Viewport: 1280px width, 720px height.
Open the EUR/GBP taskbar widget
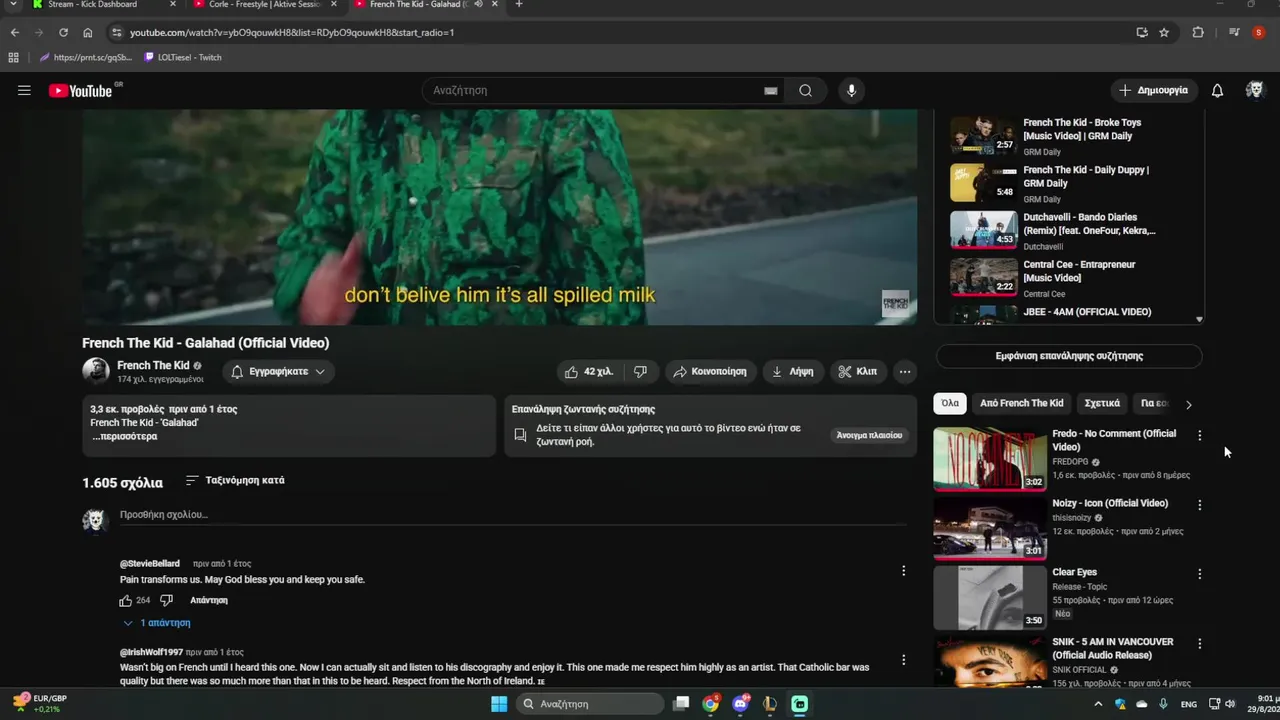[42, 704]
